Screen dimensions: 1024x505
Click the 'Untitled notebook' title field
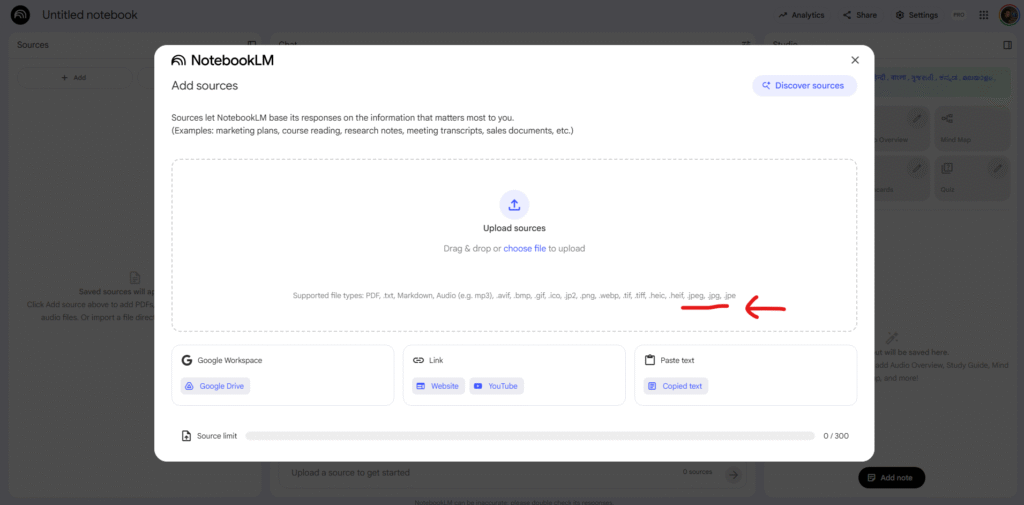(90, 15)
